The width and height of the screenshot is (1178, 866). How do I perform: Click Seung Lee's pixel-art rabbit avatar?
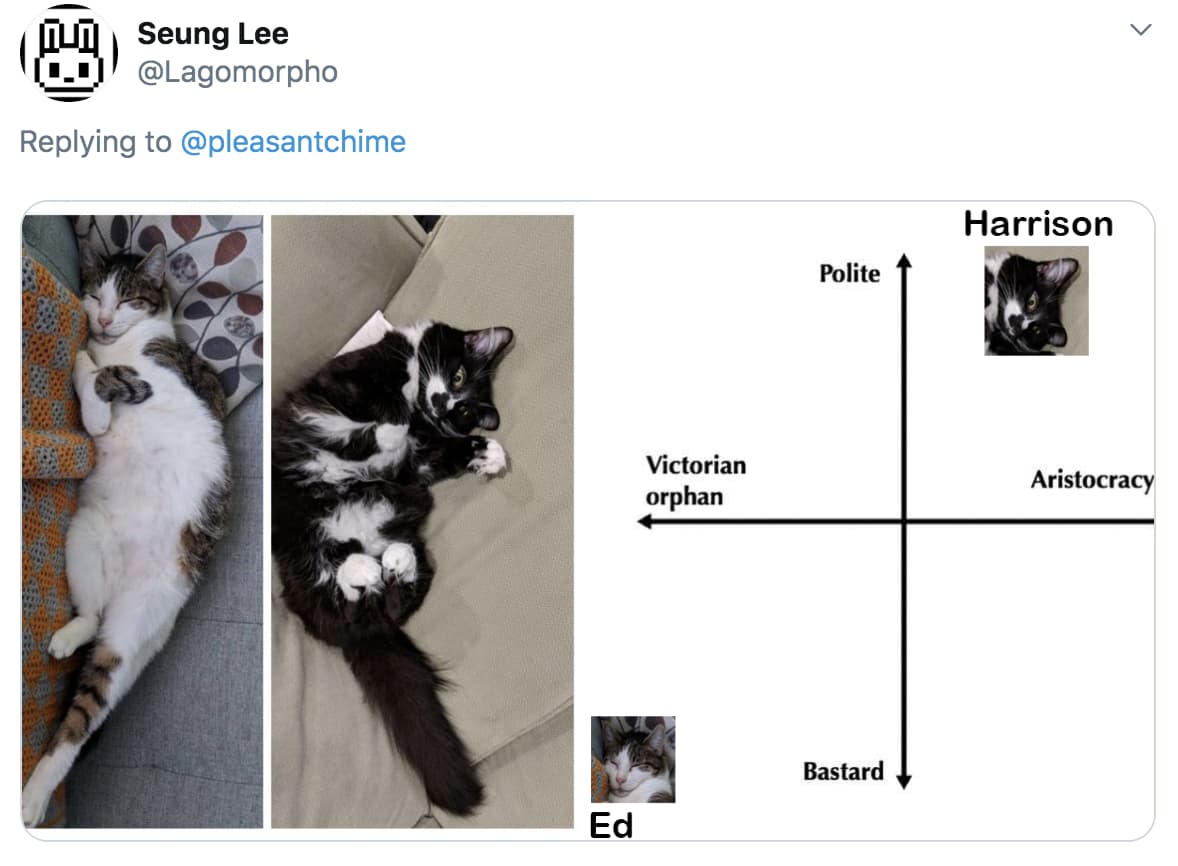pyautogui.click(x=67, y=52)
